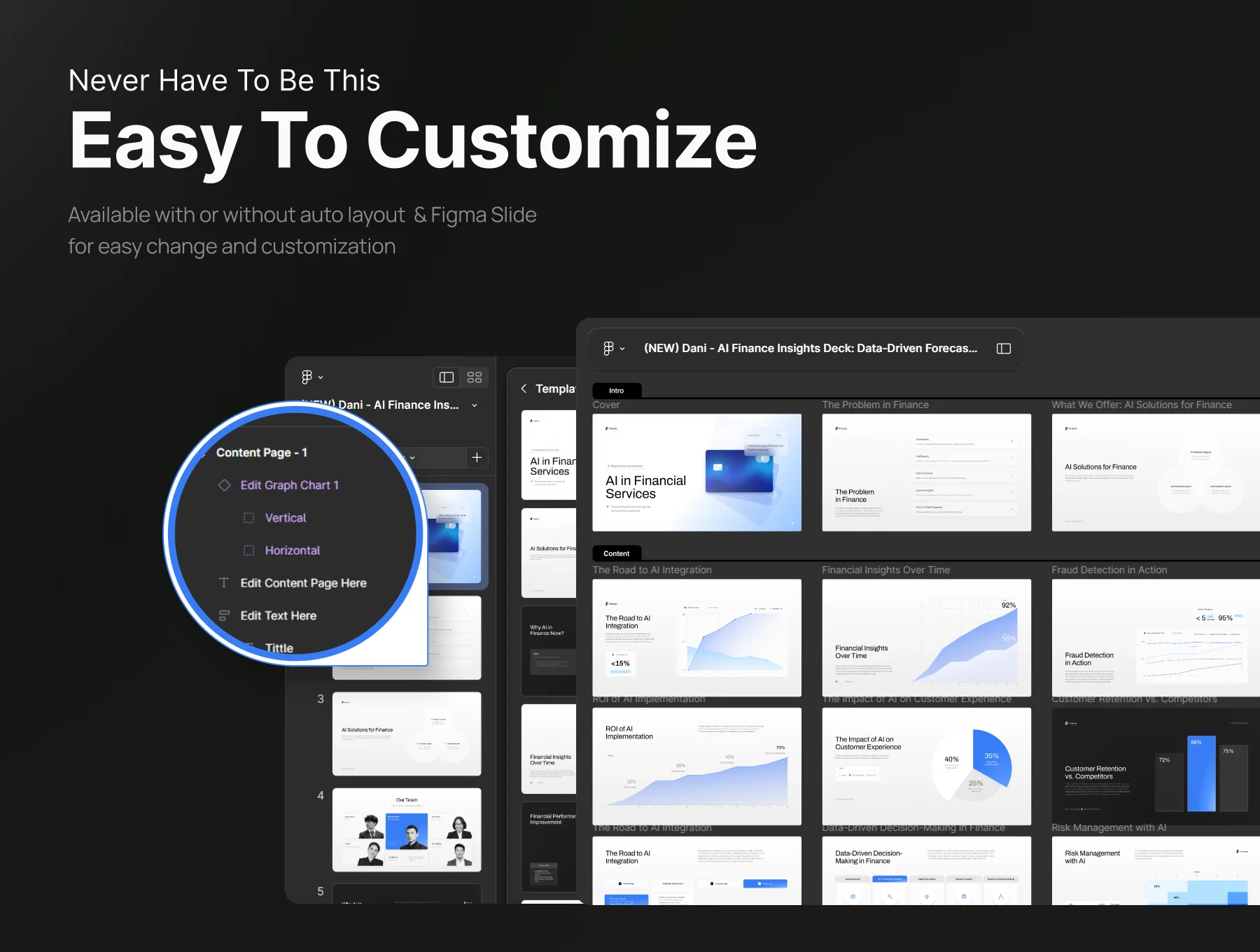Open the Risk Management with AI slide thumbnail
The image size is (1260, 952).
pos(1156,871)
